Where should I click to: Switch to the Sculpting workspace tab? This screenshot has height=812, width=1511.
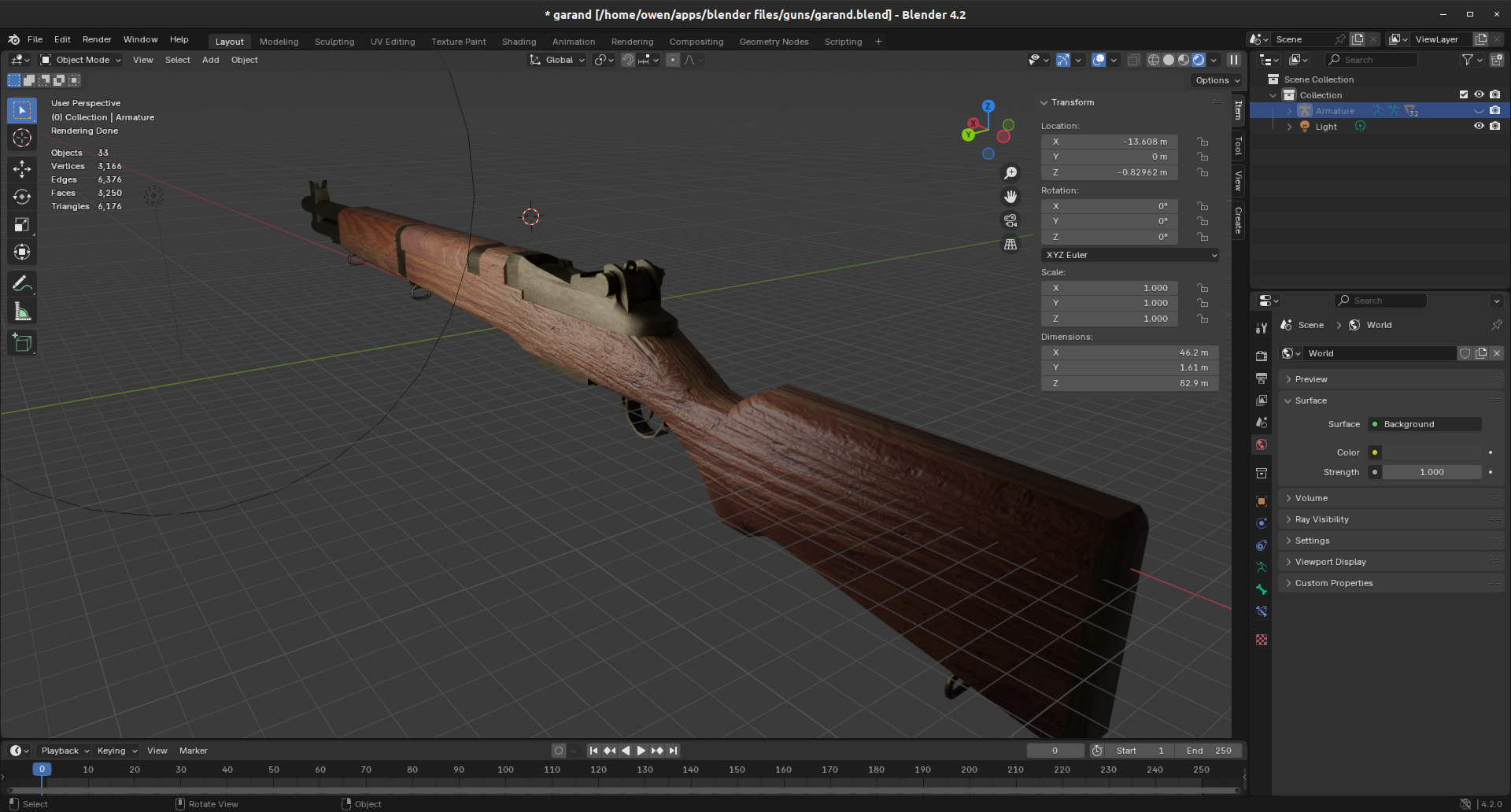pos(334,42)
